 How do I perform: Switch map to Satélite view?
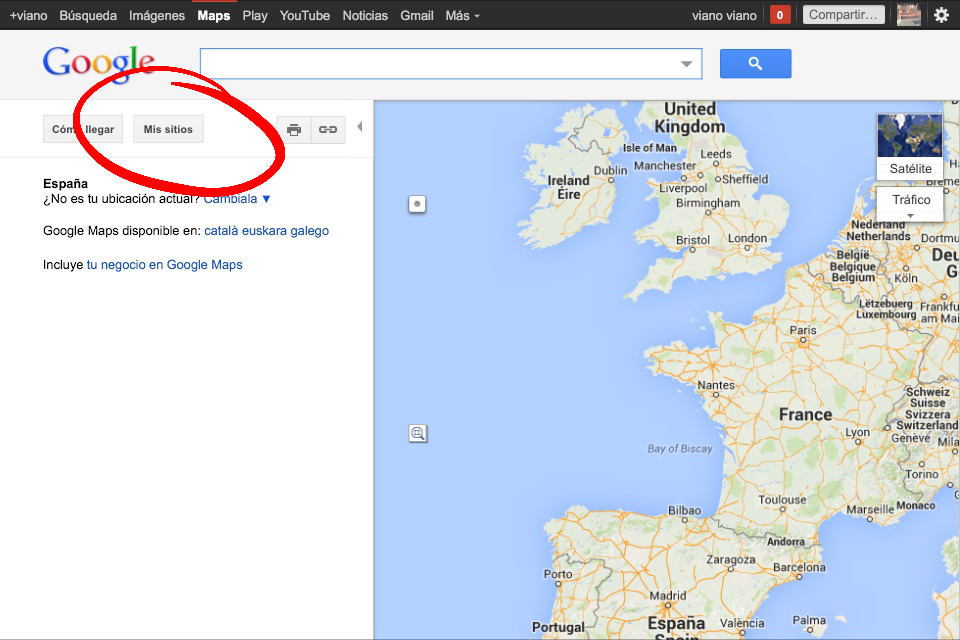click(x=910, y=147)
